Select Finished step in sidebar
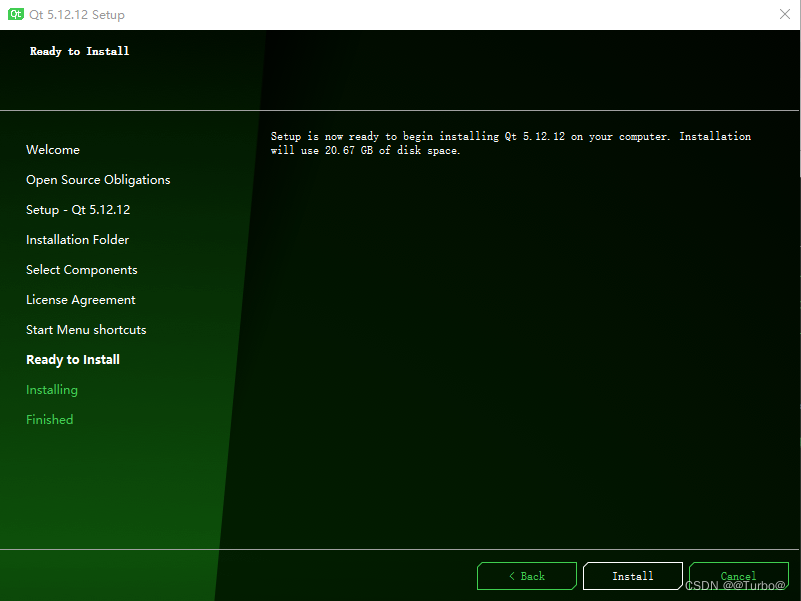Viewport: 801px width, 601px height. (x=50, y=420)
